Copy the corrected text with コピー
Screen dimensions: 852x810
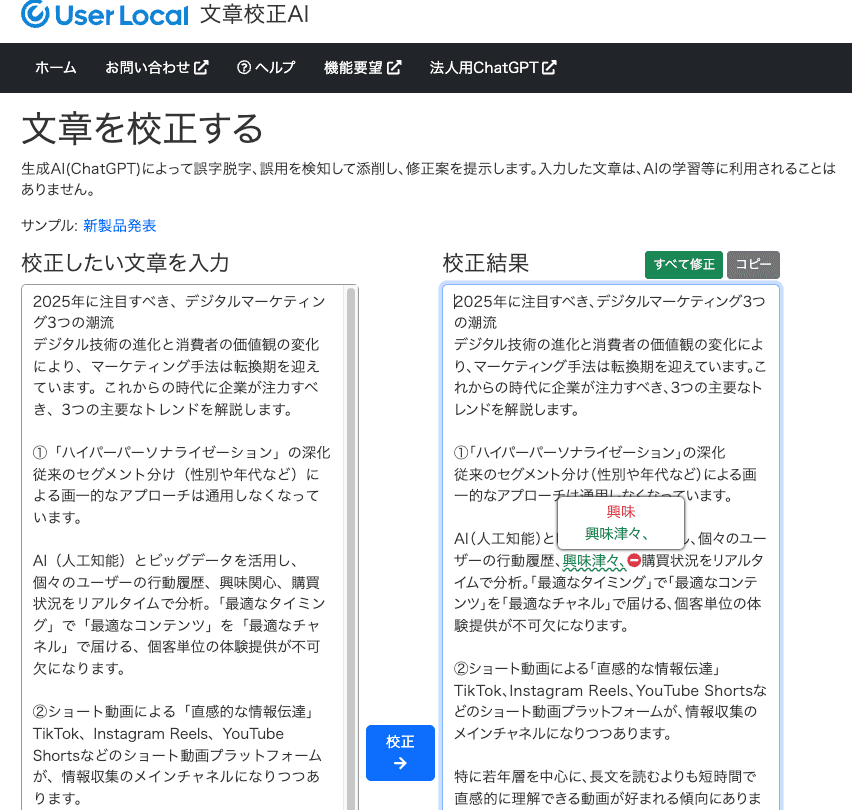(753, 264)
